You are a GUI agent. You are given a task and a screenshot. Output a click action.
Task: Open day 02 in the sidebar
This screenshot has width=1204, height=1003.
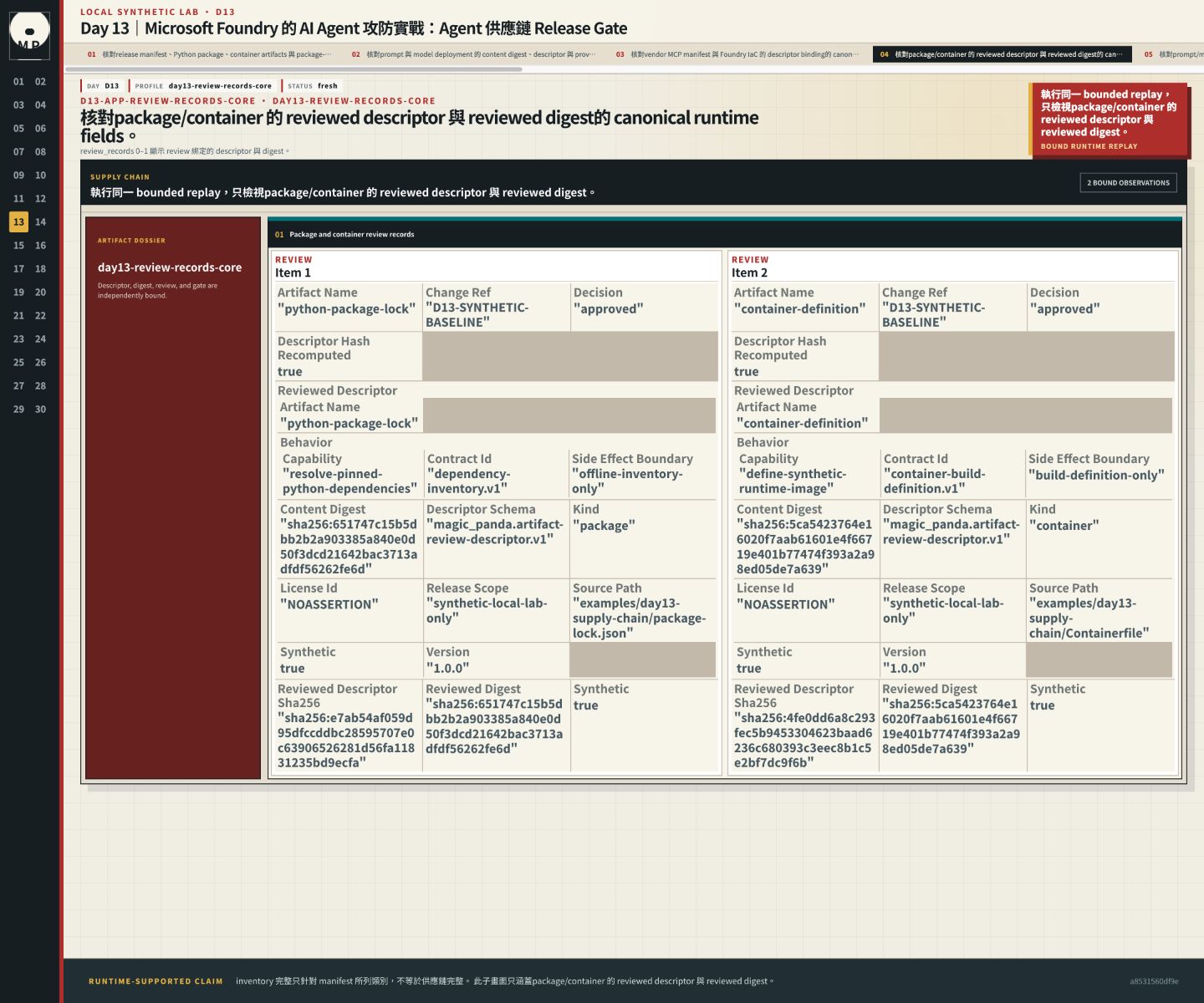click(40, 82)
